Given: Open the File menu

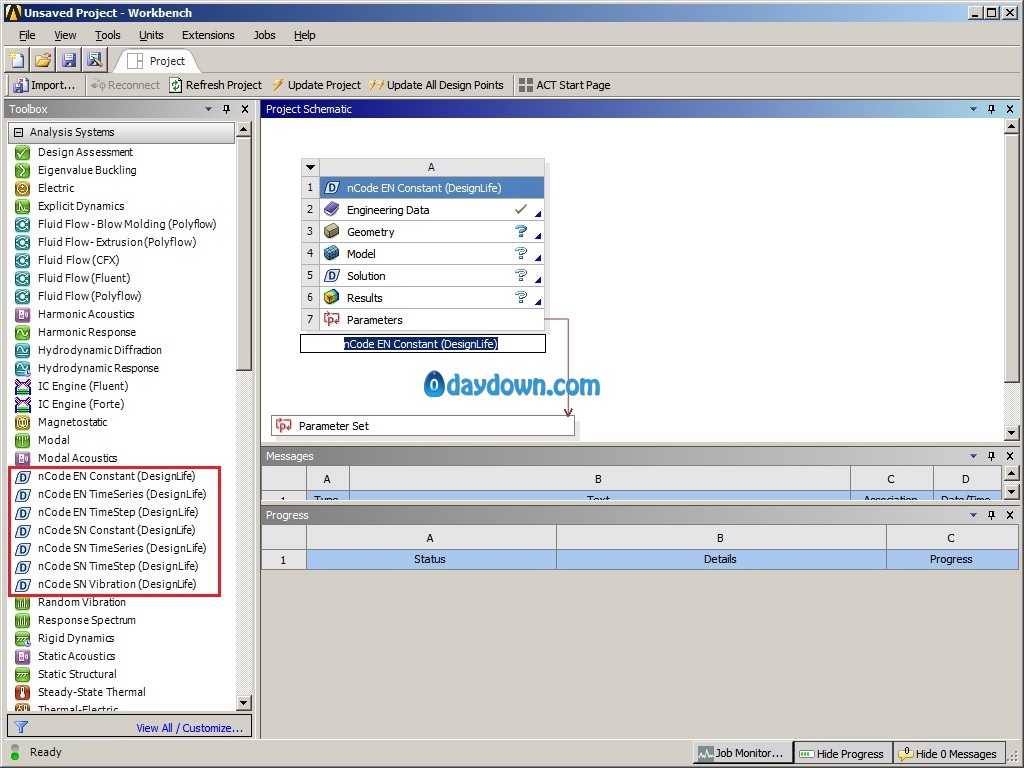Looking at the screenshot, I should [27, 35].
